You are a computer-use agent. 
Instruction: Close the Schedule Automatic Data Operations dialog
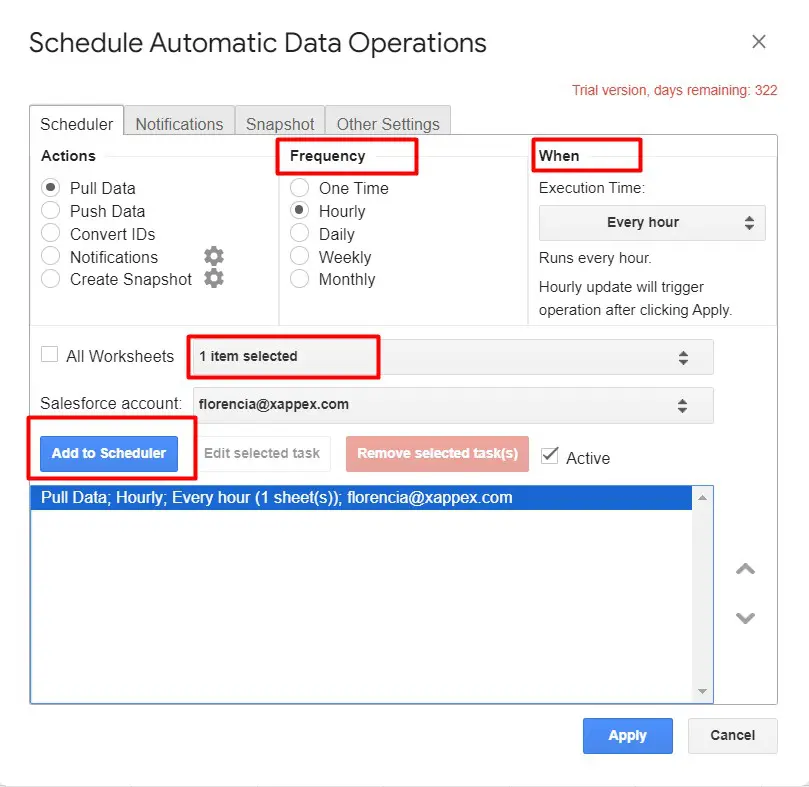759,42
